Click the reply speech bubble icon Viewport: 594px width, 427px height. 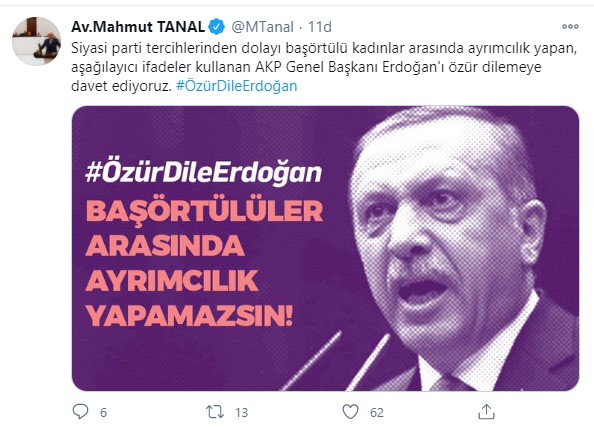click(80, 411)
